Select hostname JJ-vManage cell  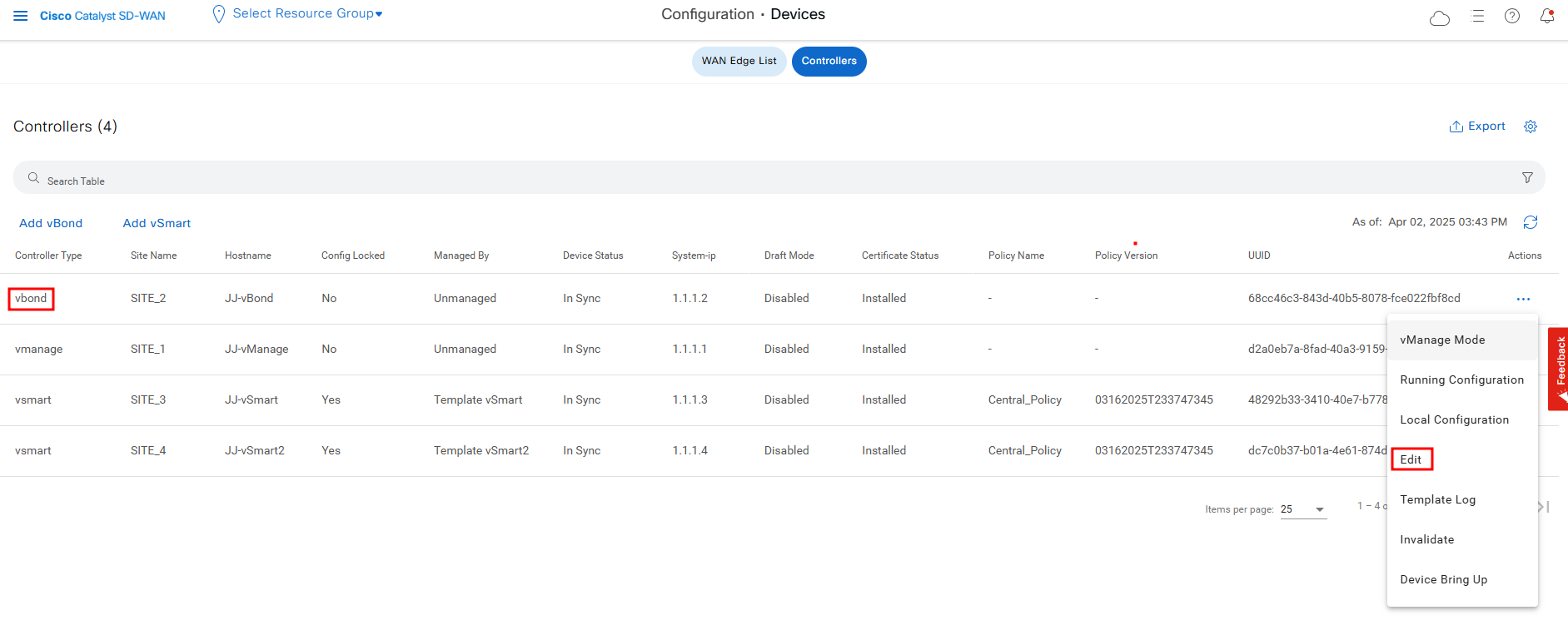click(x=256, y=349)
